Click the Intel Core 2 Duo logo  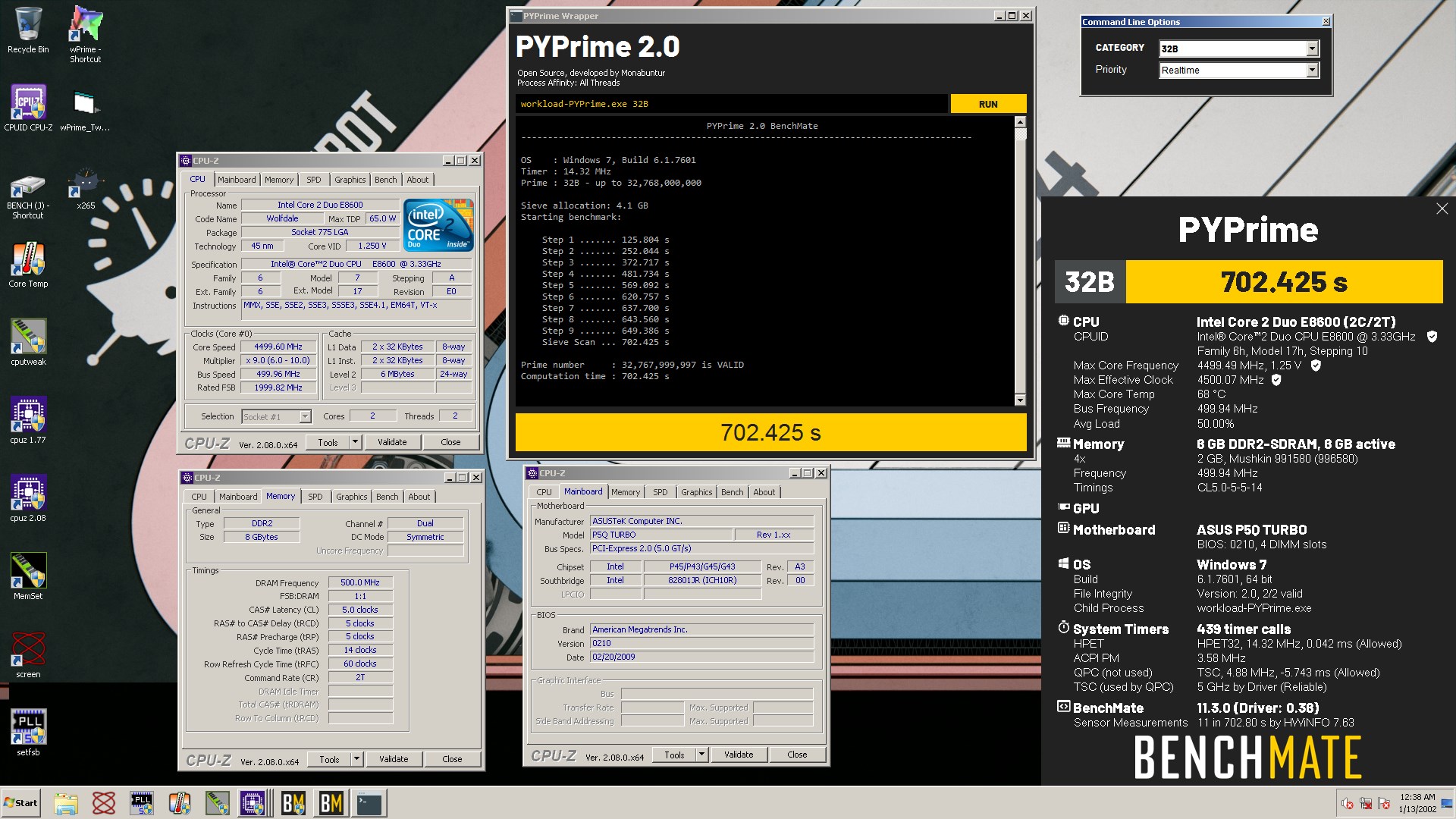438,224
